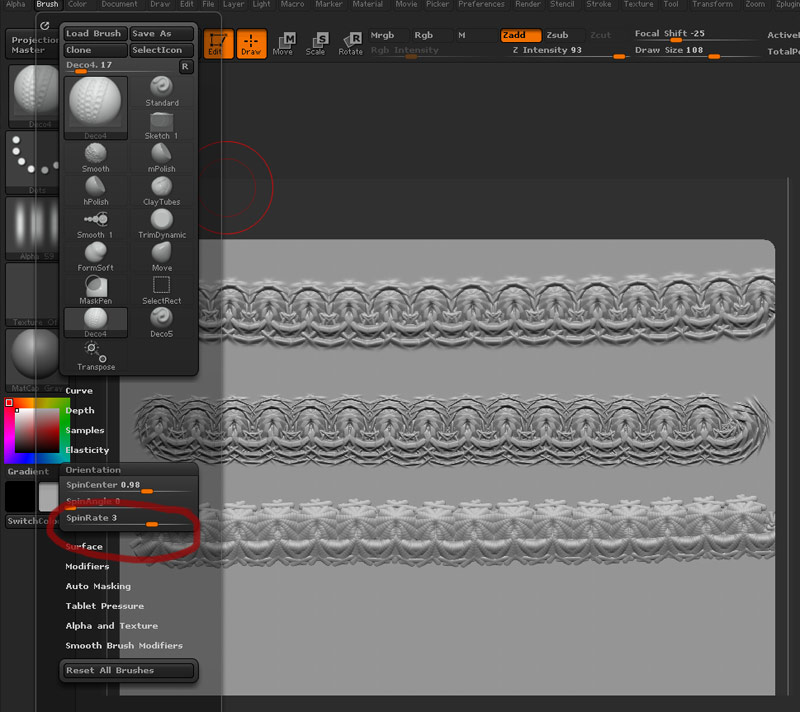This screenshot has width=800, height=712.
Task: Expand the Curve section
Action: (x=79, y=391)
